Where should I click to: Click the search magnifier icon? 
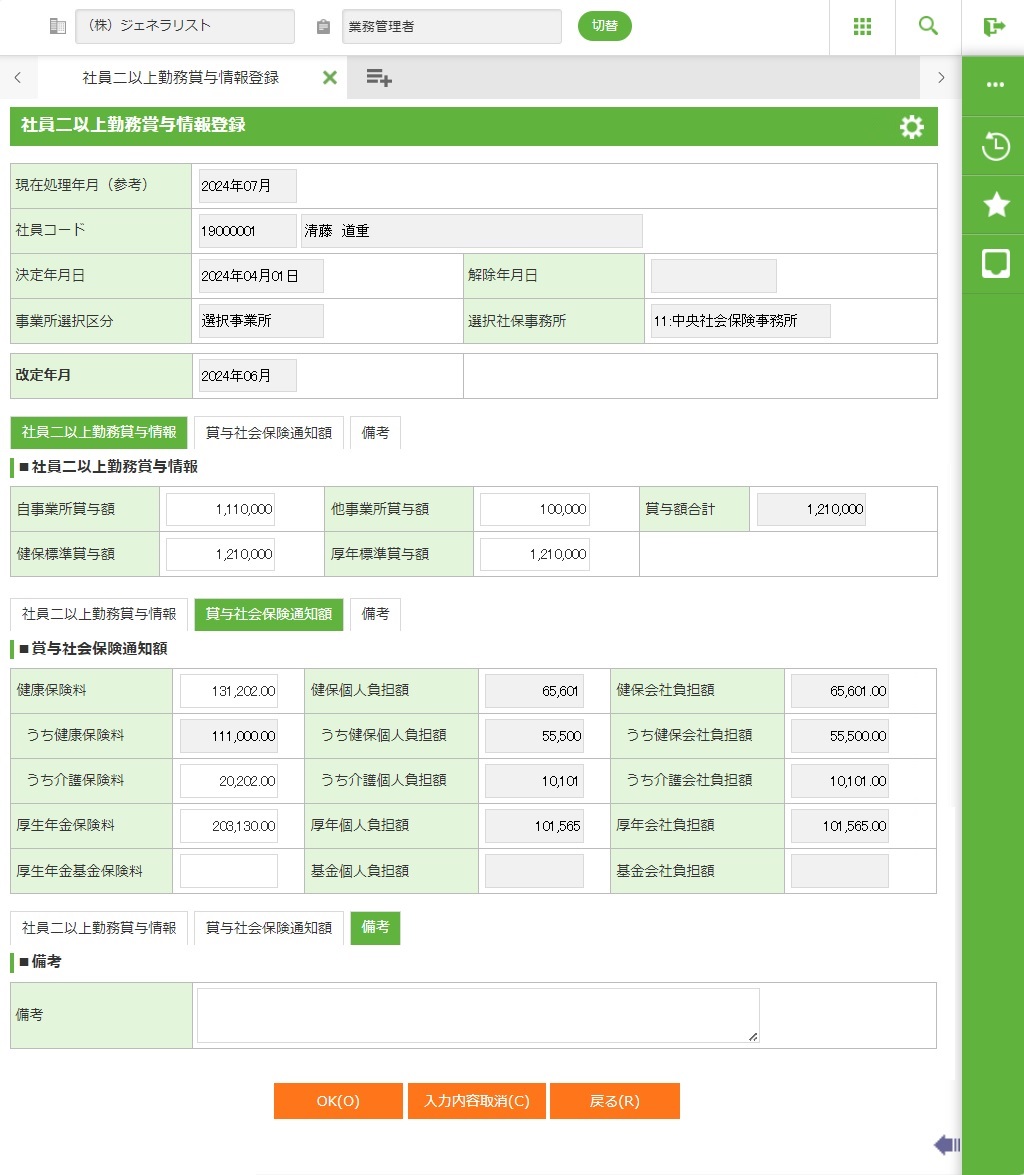pyautogui.click(x=928, y=27)
